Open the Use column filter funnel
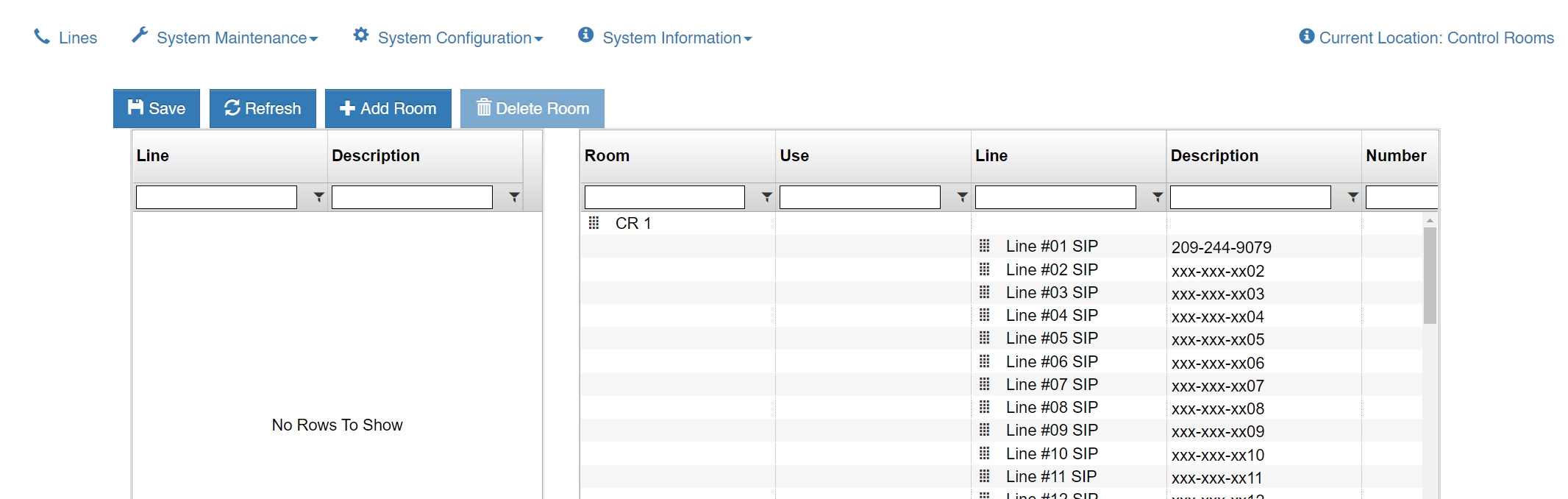 pyautogui.click(x=962, y=197)
